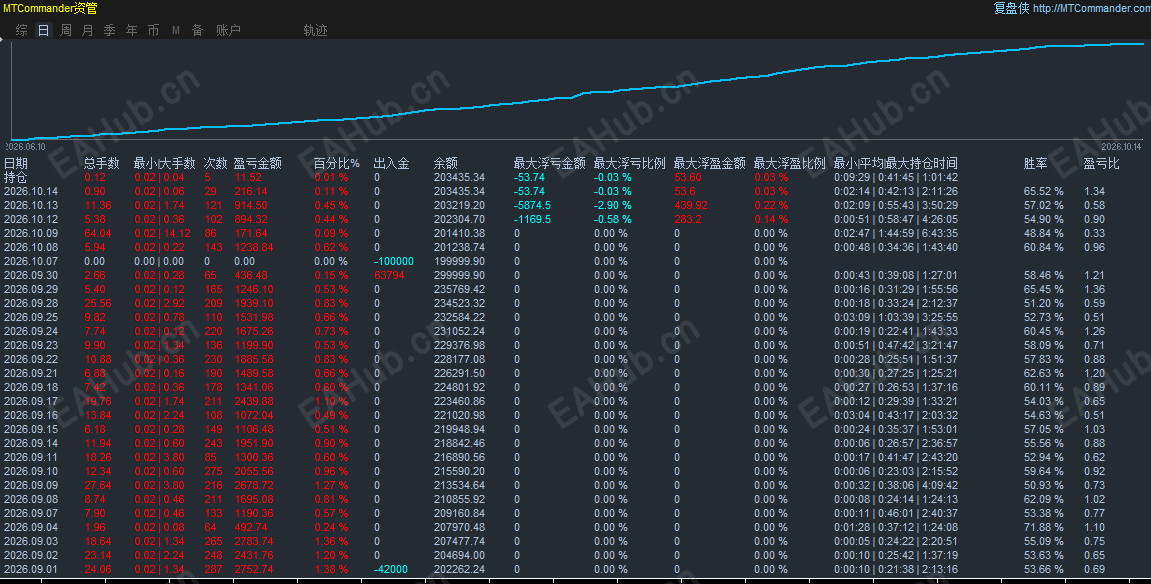Screen dimensions: 1151x584
Task: Click the 299999.90 balance value
Action: tap(460, 275)
